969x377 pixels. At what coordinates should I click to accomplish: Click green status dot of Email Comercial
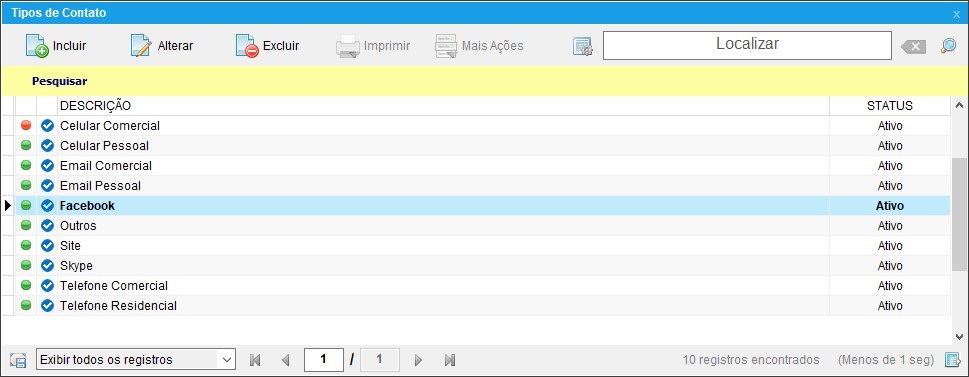(x=26, y=166)
